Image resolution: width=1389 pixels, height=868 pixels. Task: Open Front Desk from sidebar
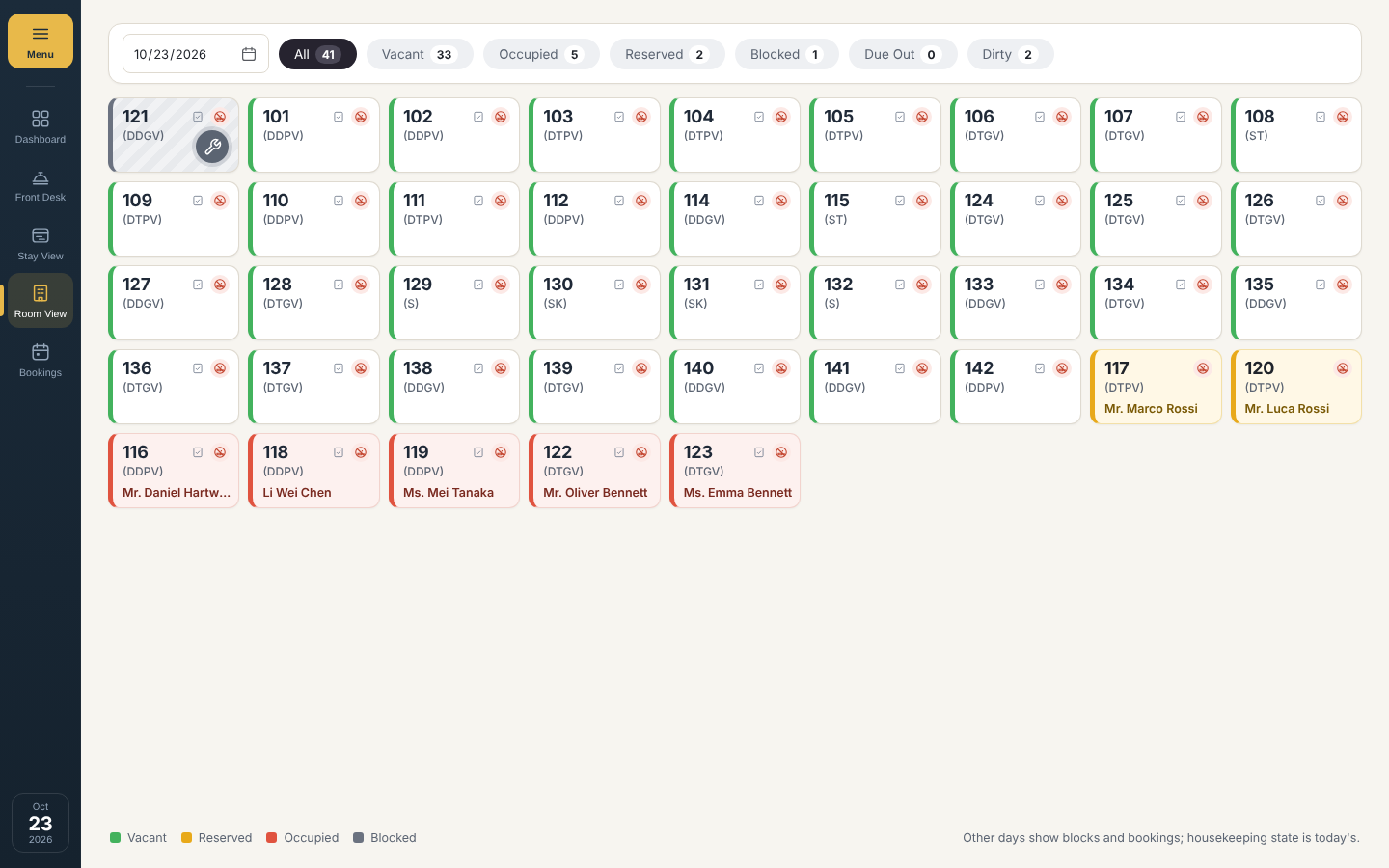tap(41, 185)
